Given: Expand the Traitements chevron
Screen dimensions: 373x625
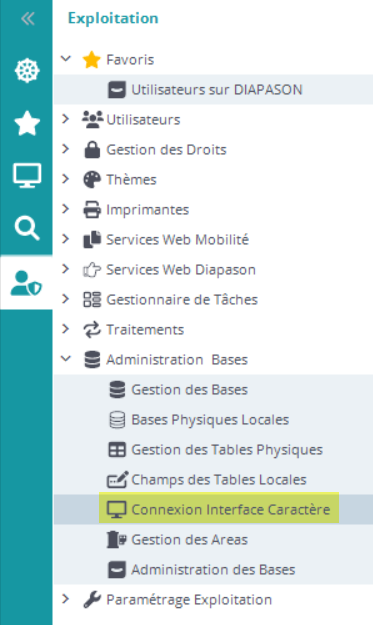Looking at the screenshot, I should pyautogui.click(x=66, y=329).
